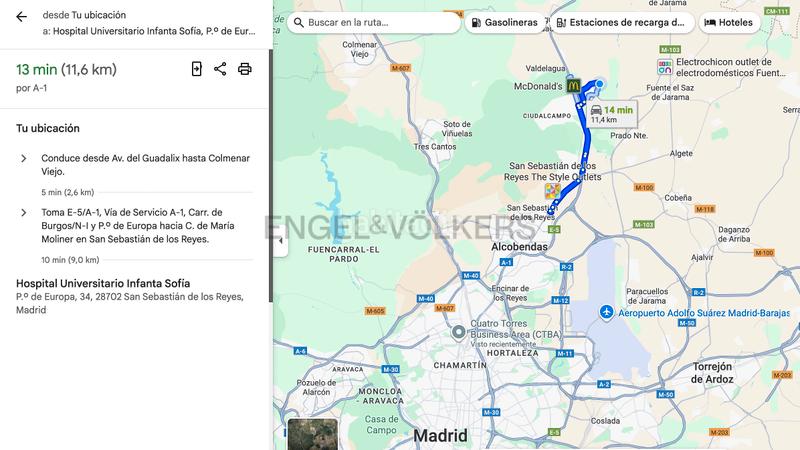Show Hoteles along the route

729,22
